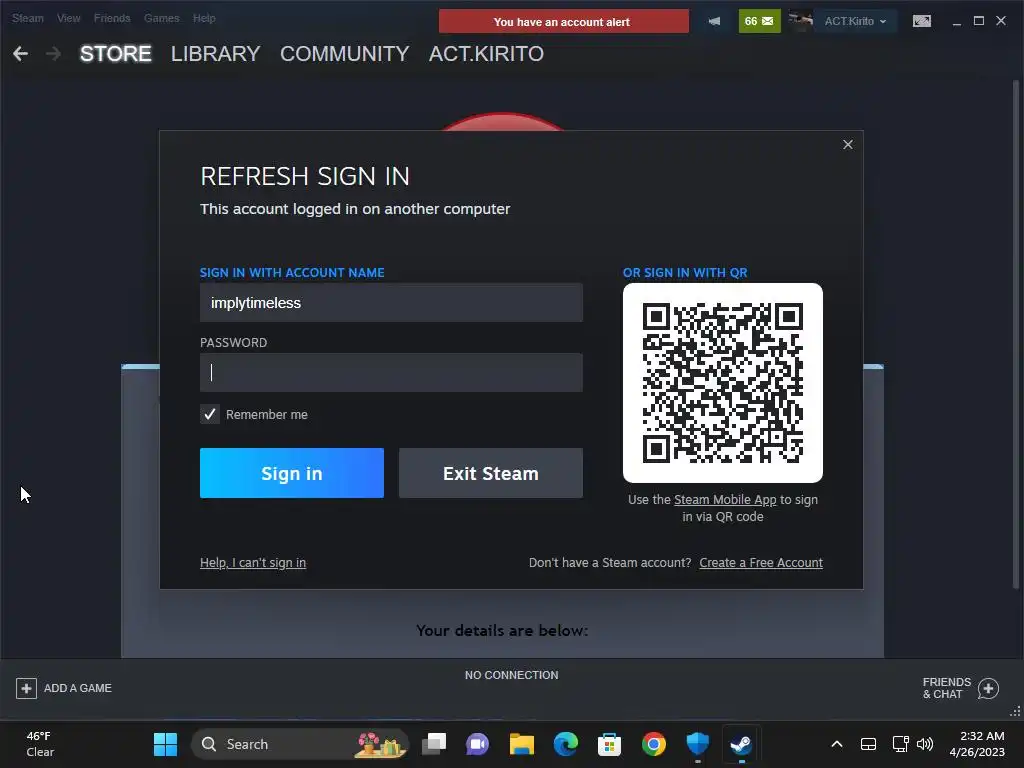Launch Google Chrome from taskbar
Image resolution: width=1024 pixels, height=768 pixels.
click(x=654, y=744)
